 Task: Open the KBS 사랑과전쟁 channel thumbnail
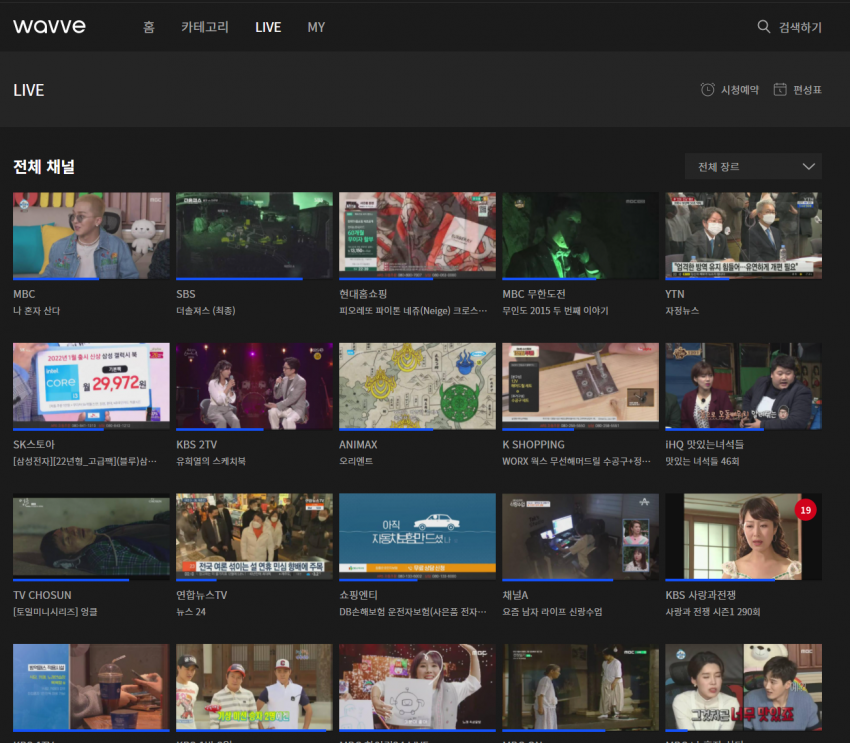[743, 537]
